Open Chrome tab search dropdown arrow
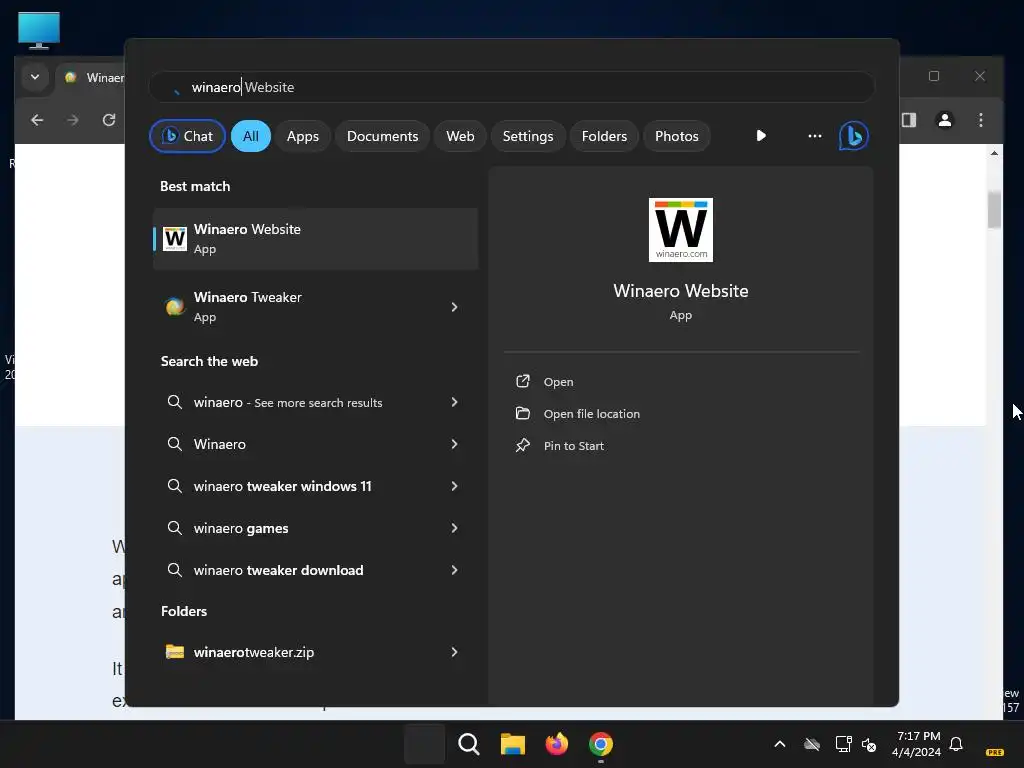 35,77
